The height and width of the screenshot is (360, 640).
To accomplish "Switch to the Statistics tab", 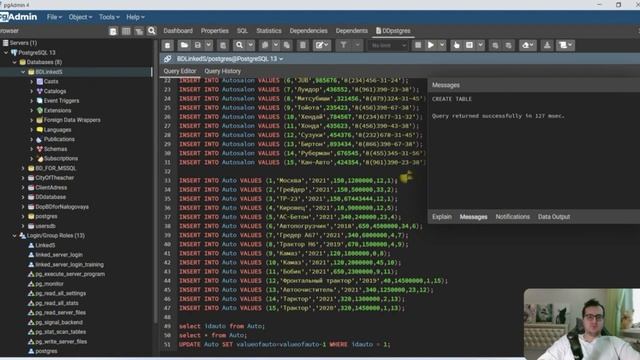I will pyautogui.click(x=269, y=31).
